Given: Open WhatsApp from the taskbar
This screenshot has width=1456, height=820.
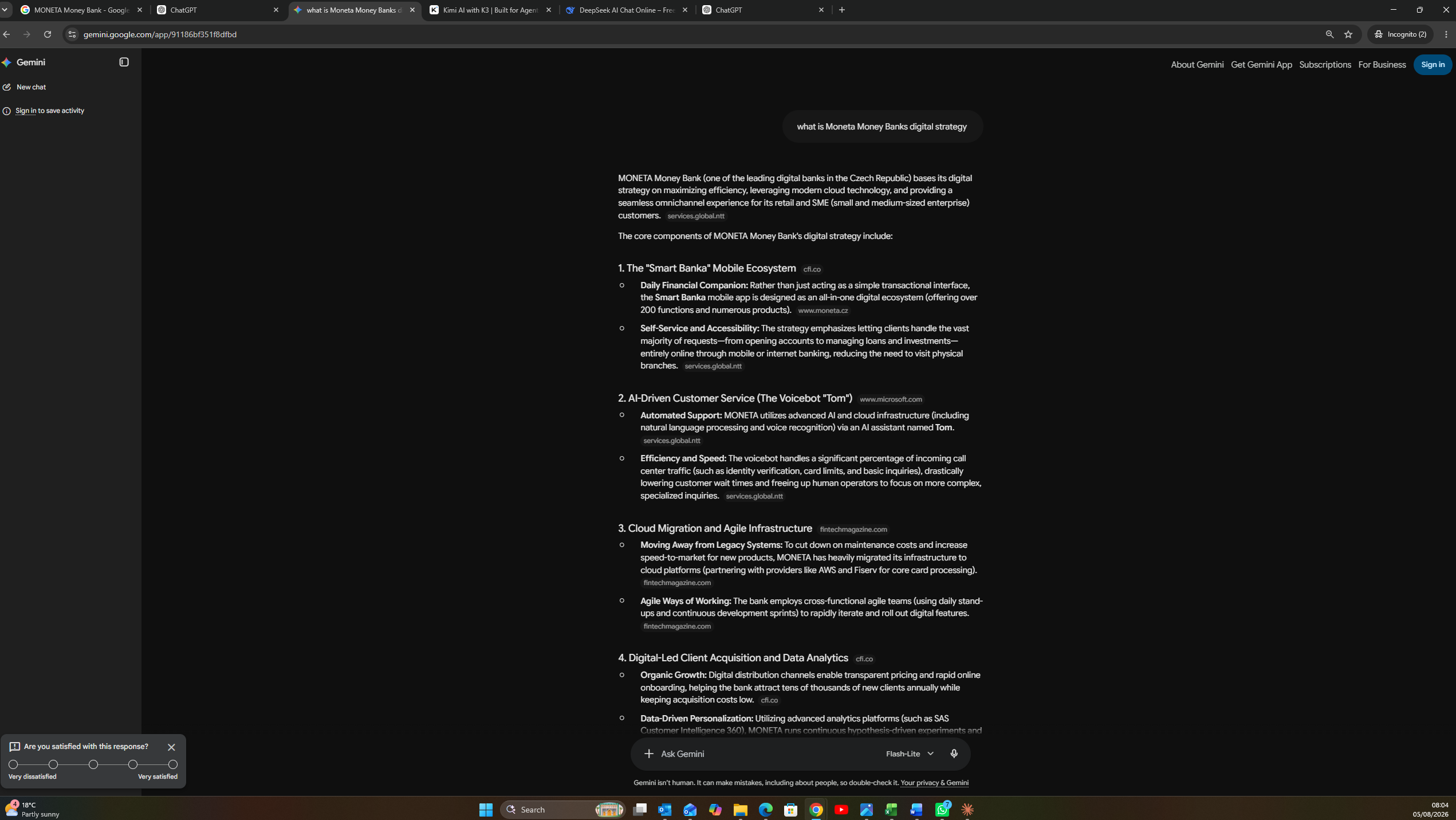Looking at the screenshot, I should [x=942, y=810].
